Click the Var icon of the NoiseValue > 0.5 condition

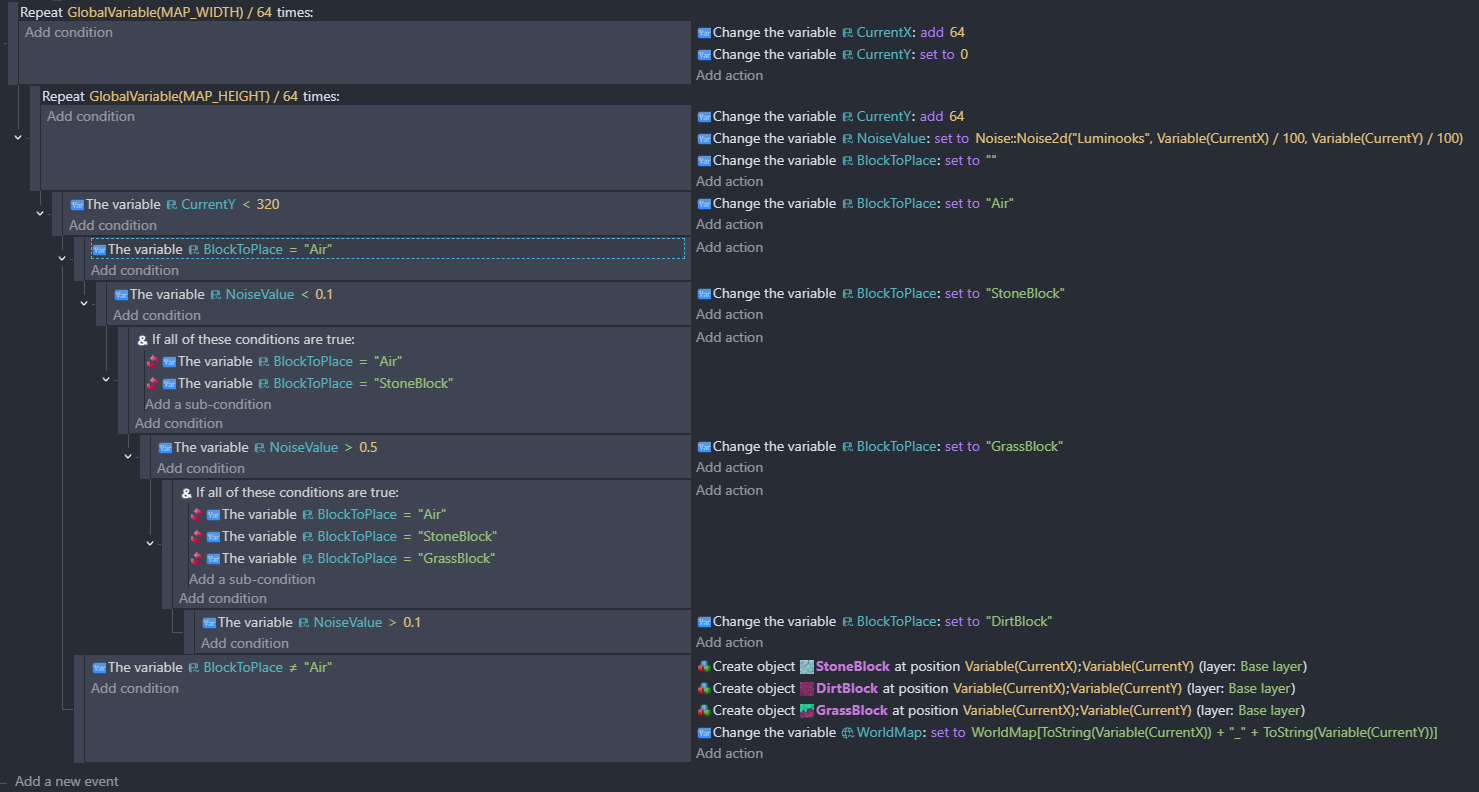pyautogui.click(x=165, y=448)
